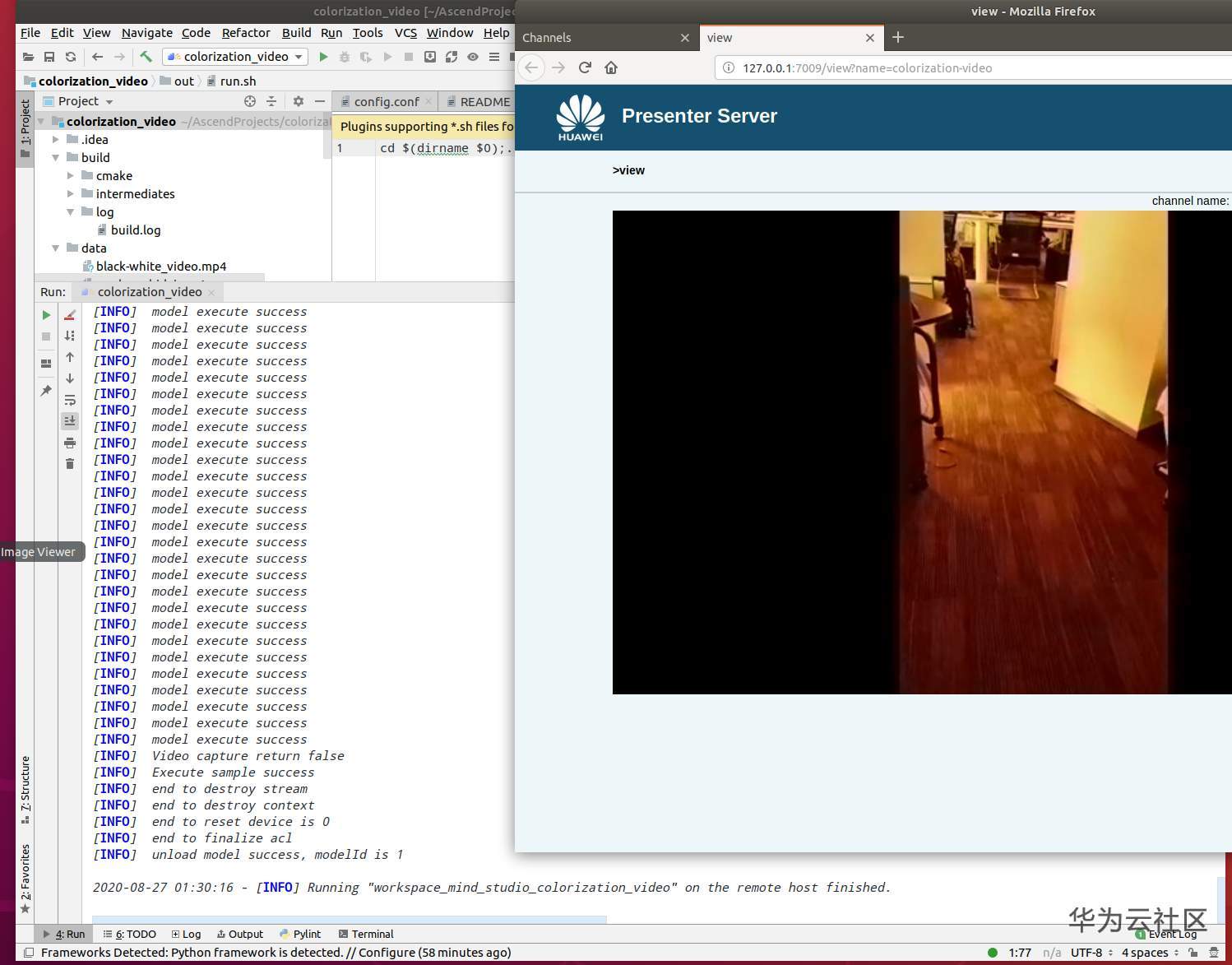
Task: Collapse the build folder node
Action: click(56, 157)
